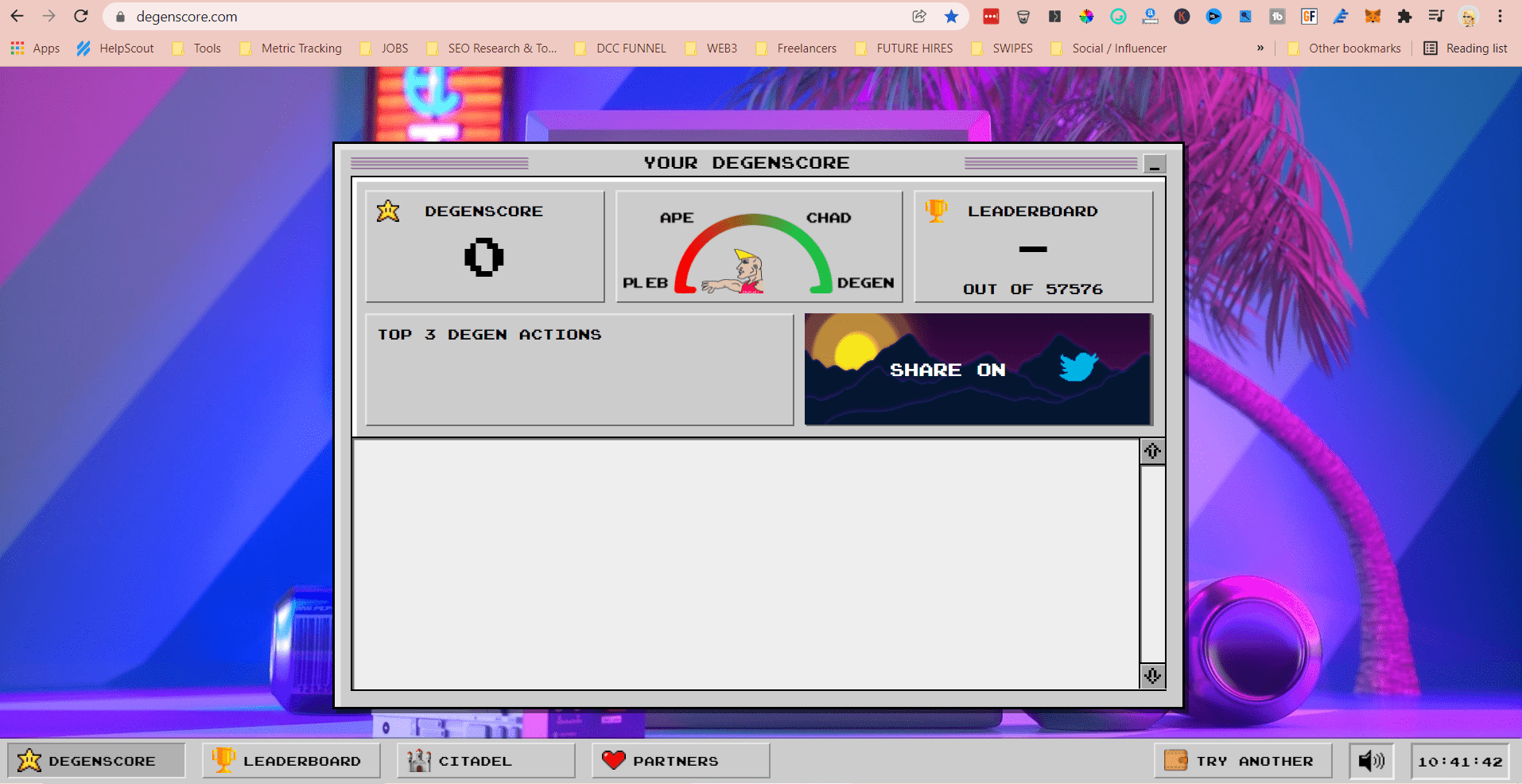
Task: Open Chrome's three-dot menu
Action: 1500,17
